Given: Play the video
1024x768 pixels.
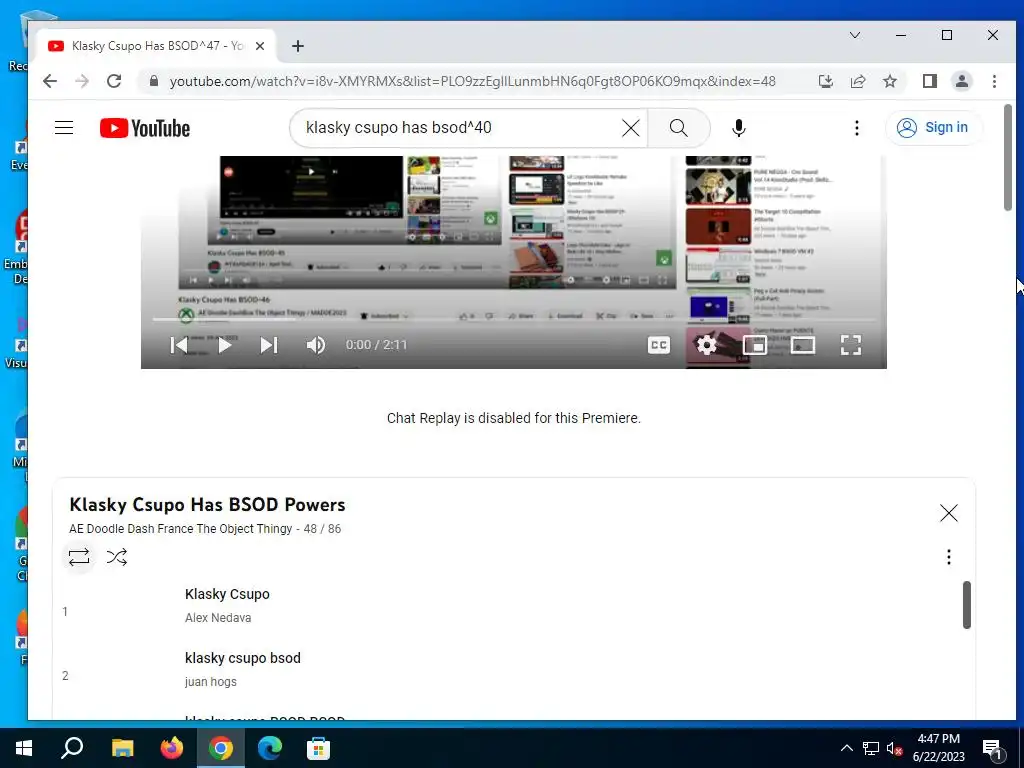Looking at the screenshot, I should [224, 345].
